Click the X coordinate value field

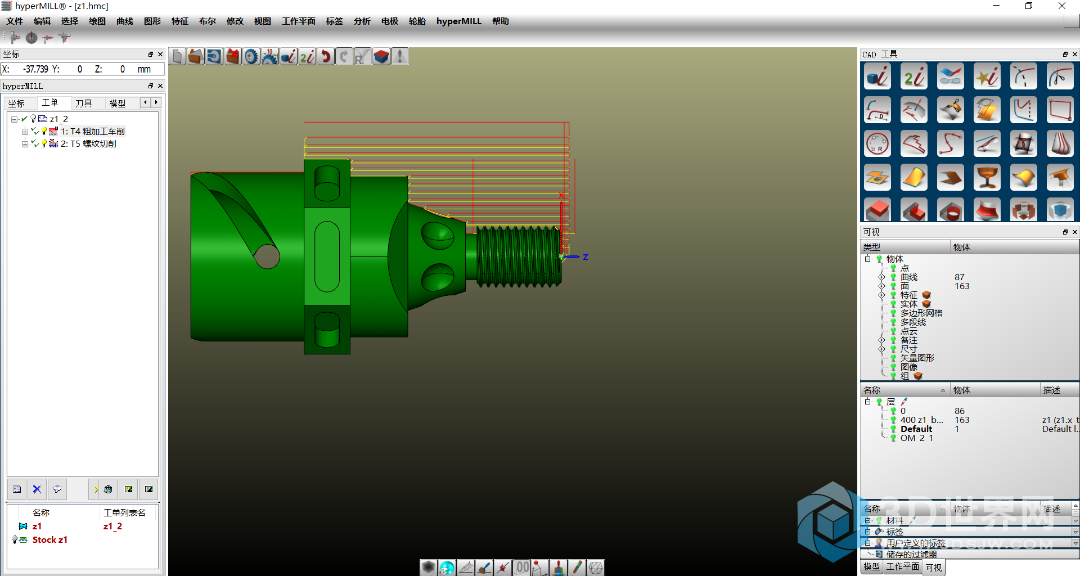(34, 69)
